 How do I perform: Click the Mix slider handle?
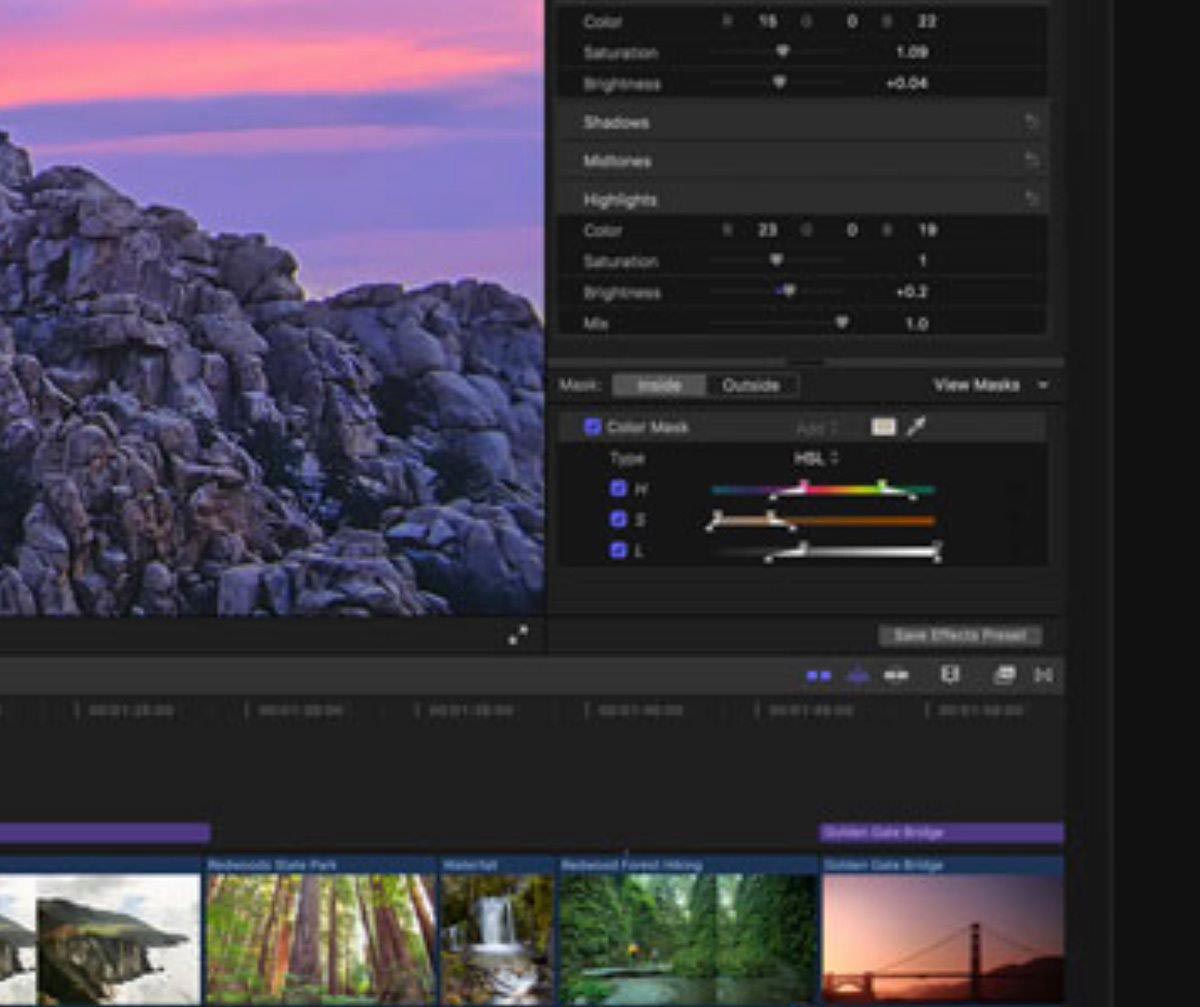[841, 323]
